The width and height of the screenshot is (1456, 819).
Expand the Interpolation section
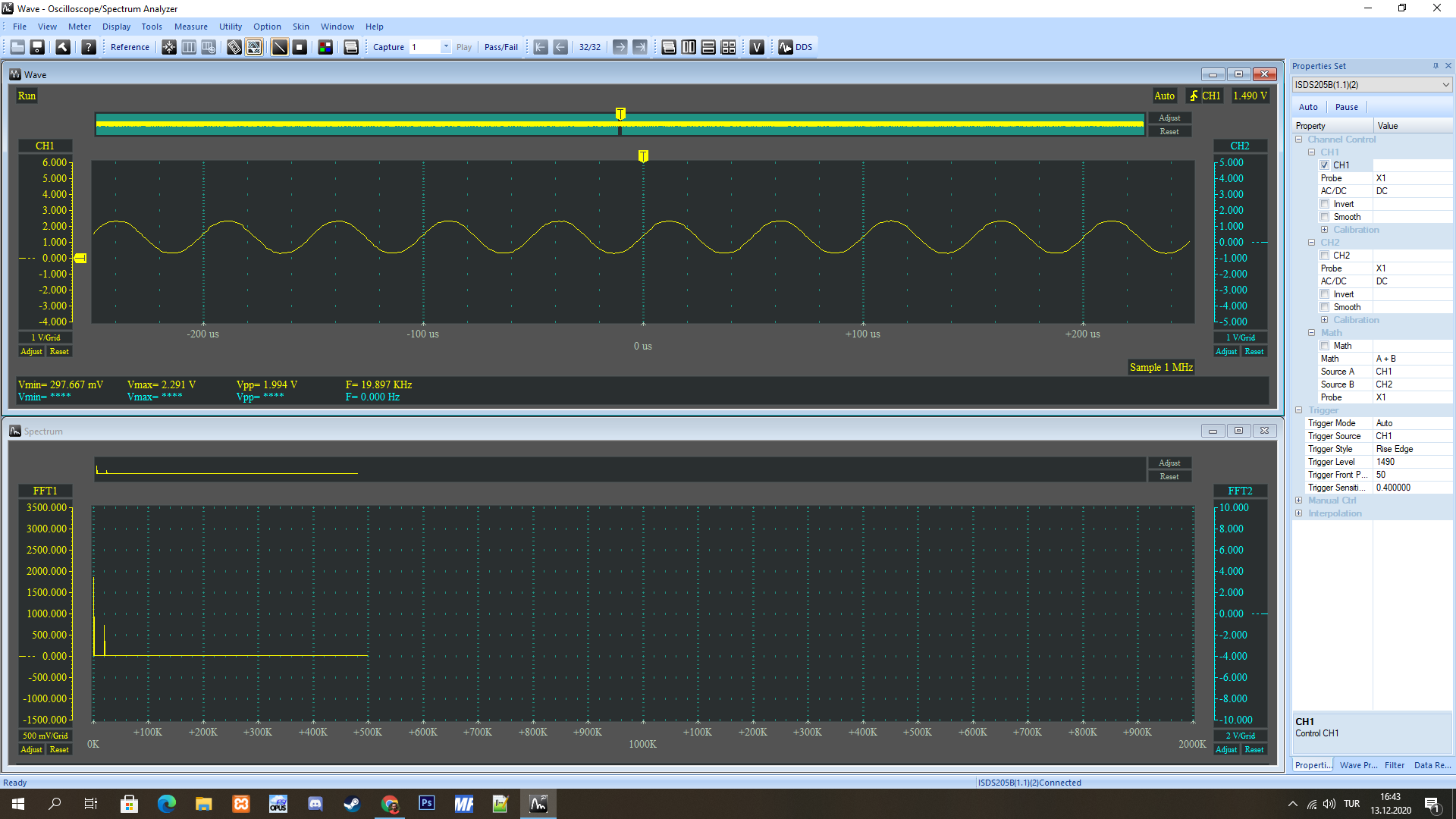[x=1299, y=513]
